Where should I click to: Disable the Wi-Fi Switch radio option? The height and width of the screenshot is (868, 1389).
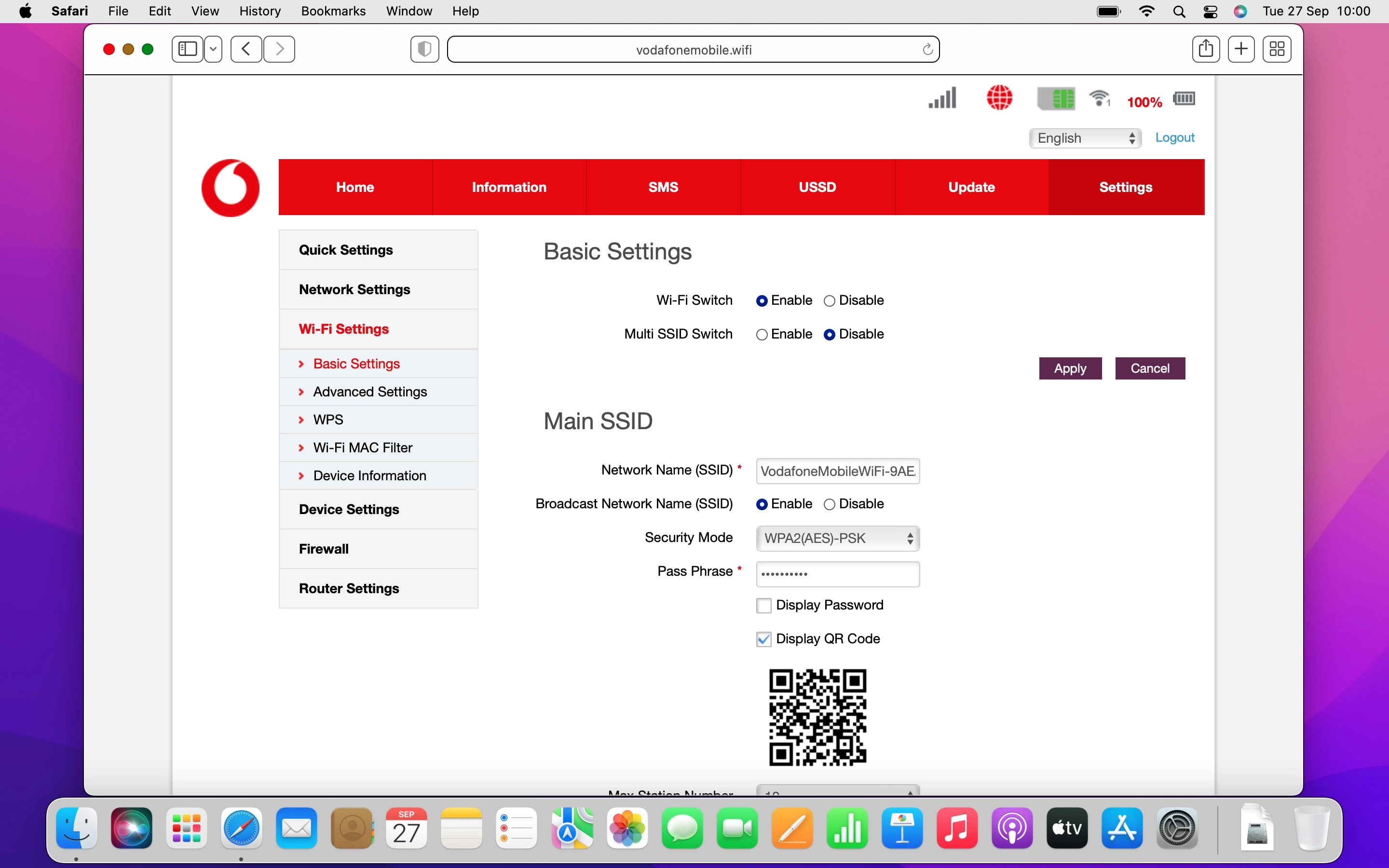tap(830, 301)
